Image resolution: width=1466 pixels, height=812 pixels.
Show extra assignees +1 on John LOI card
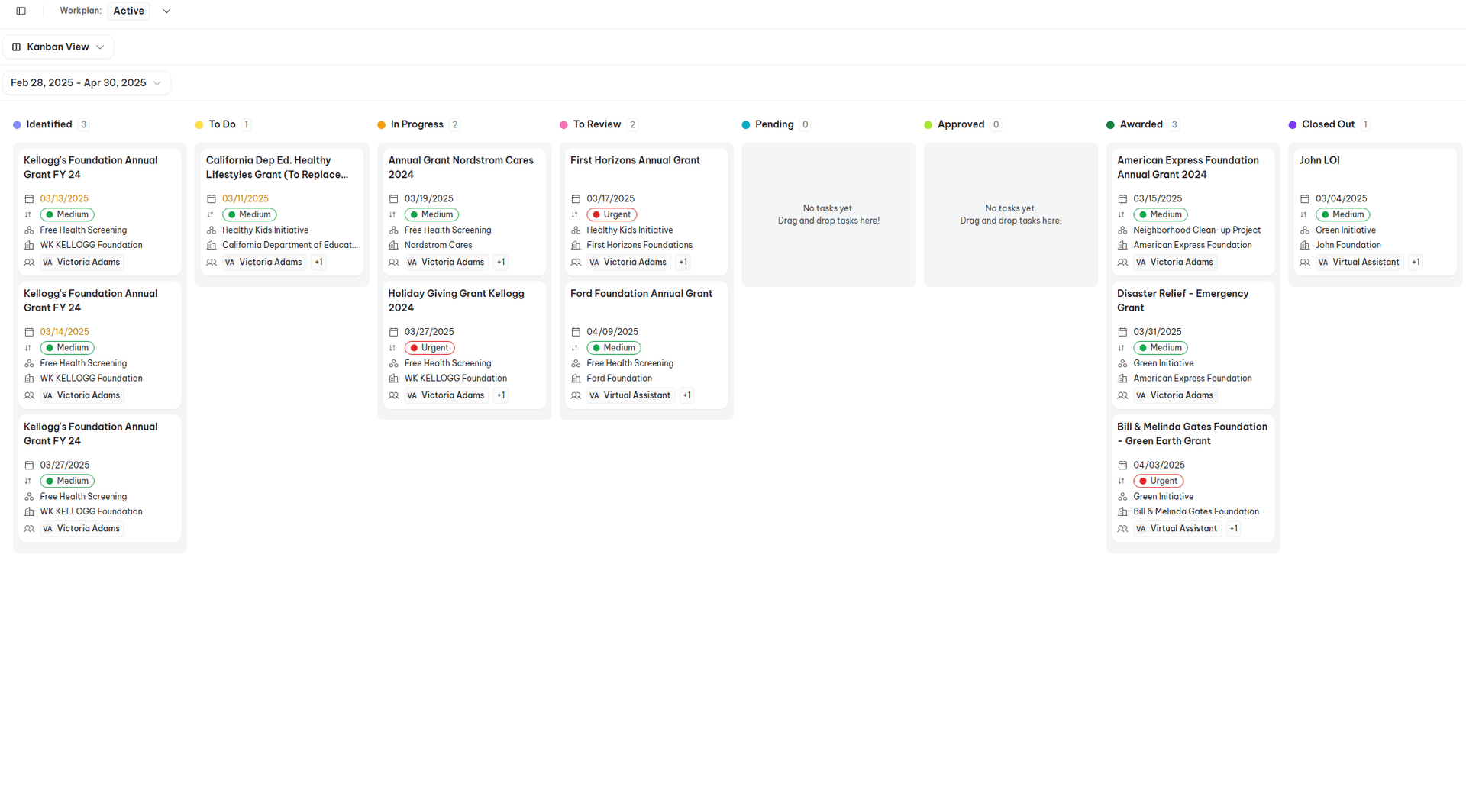click(1416, 263)
